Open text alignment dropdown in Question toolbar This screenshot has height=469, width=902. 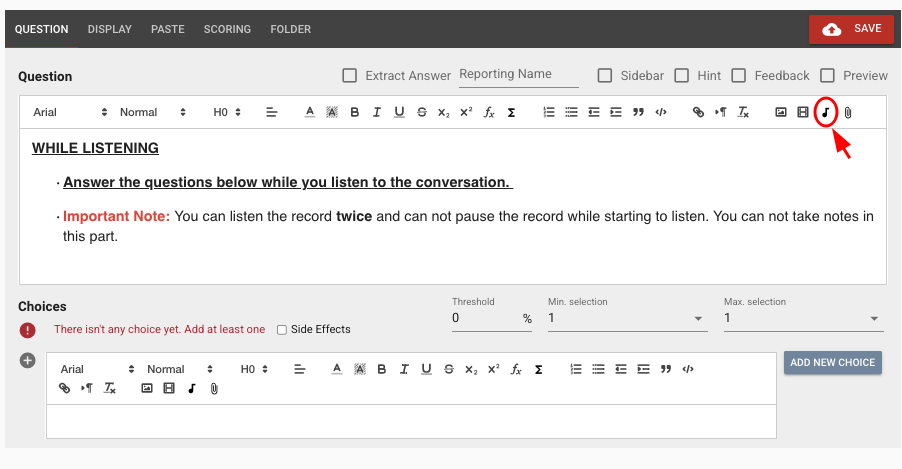[x=272, y=112]
